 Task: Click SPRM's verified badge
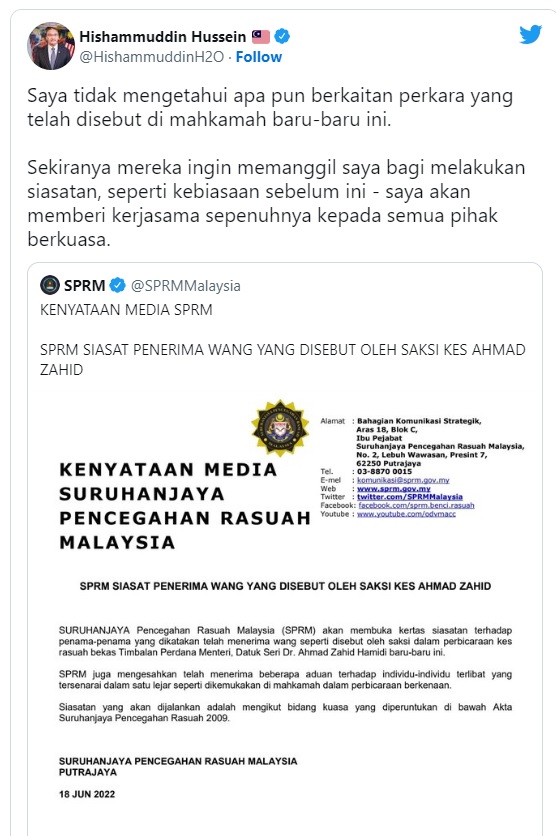click(117, 285)
